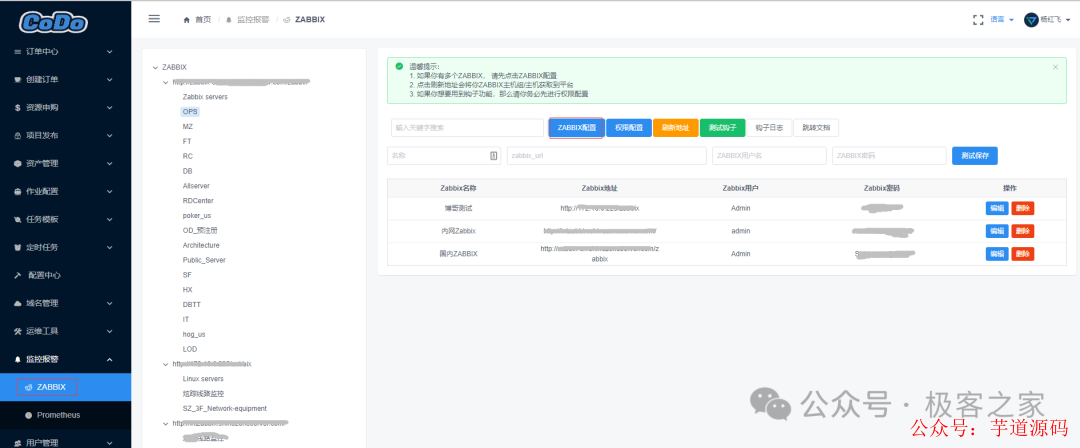Expand the 资产管理 menu chevron

pos(110,163)
